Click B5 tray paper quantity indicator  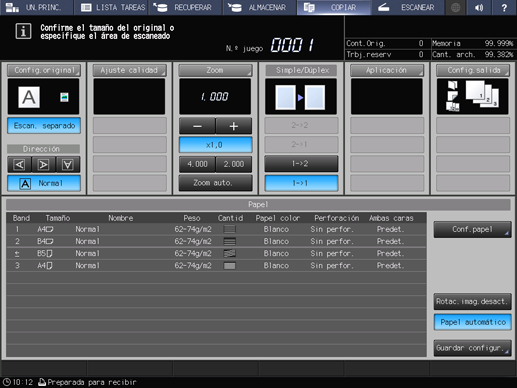click(229, 254)
